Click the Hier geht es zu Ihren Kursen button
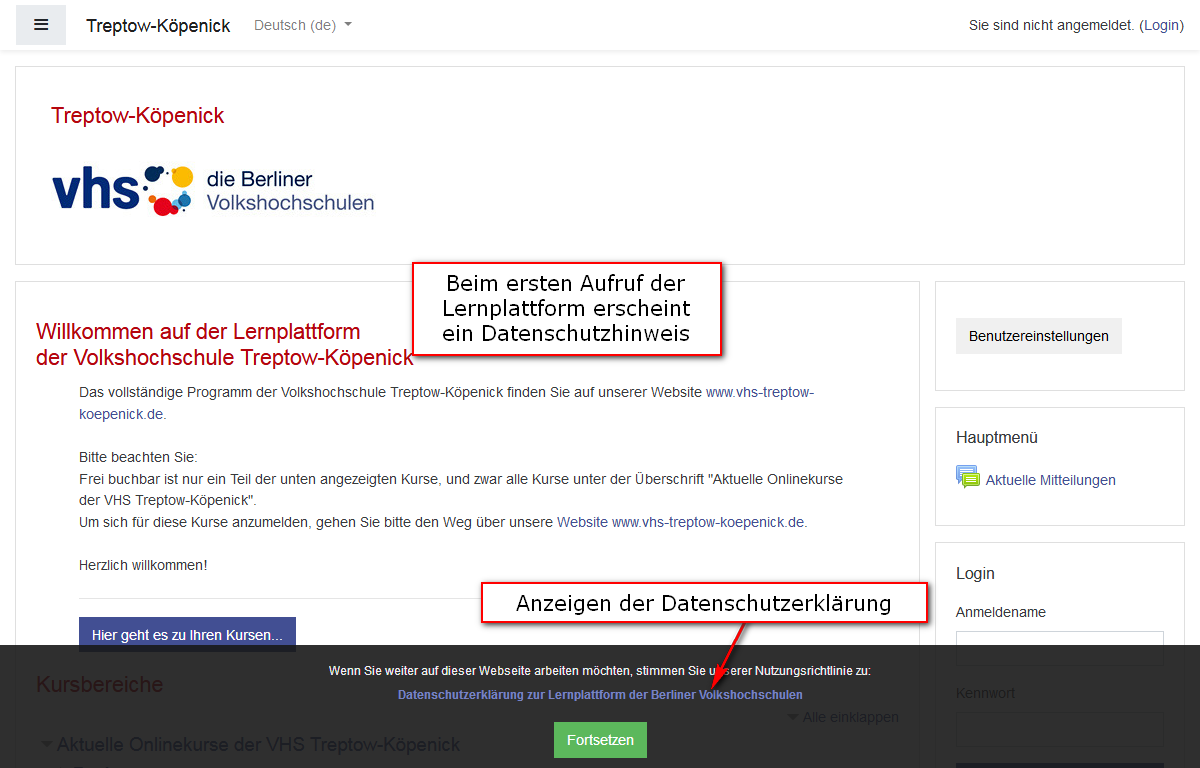1200x768 pixels. pos(187,634)
